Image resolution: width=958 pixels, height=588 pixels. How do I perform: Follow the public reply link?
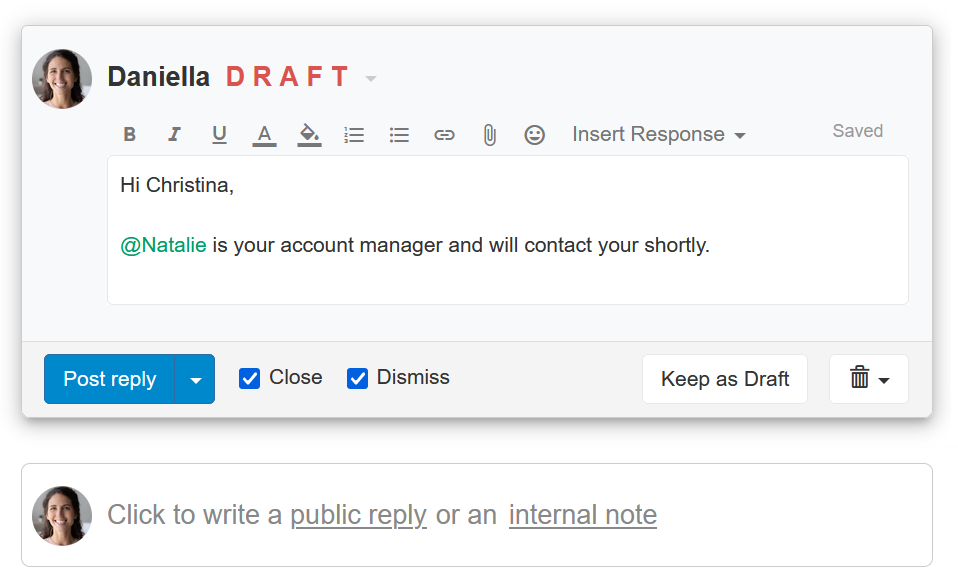click(x=358, y=515)
